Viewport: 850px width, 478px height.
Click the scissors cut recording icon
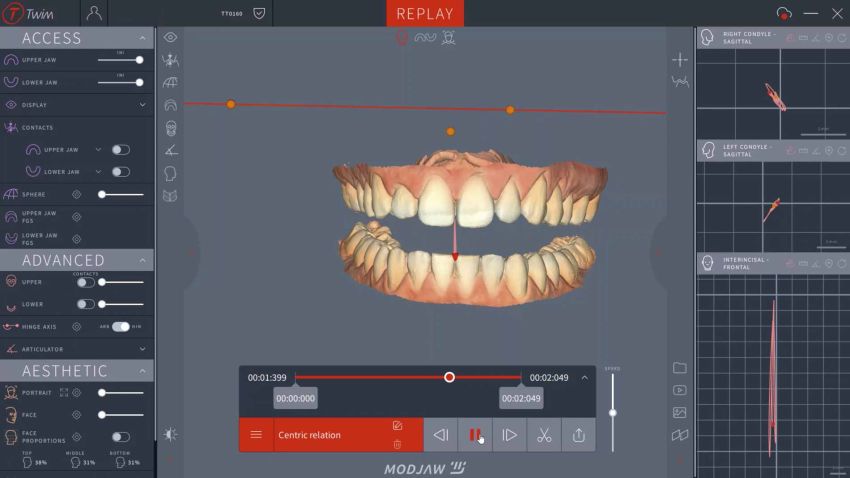[x=544, y=435]
